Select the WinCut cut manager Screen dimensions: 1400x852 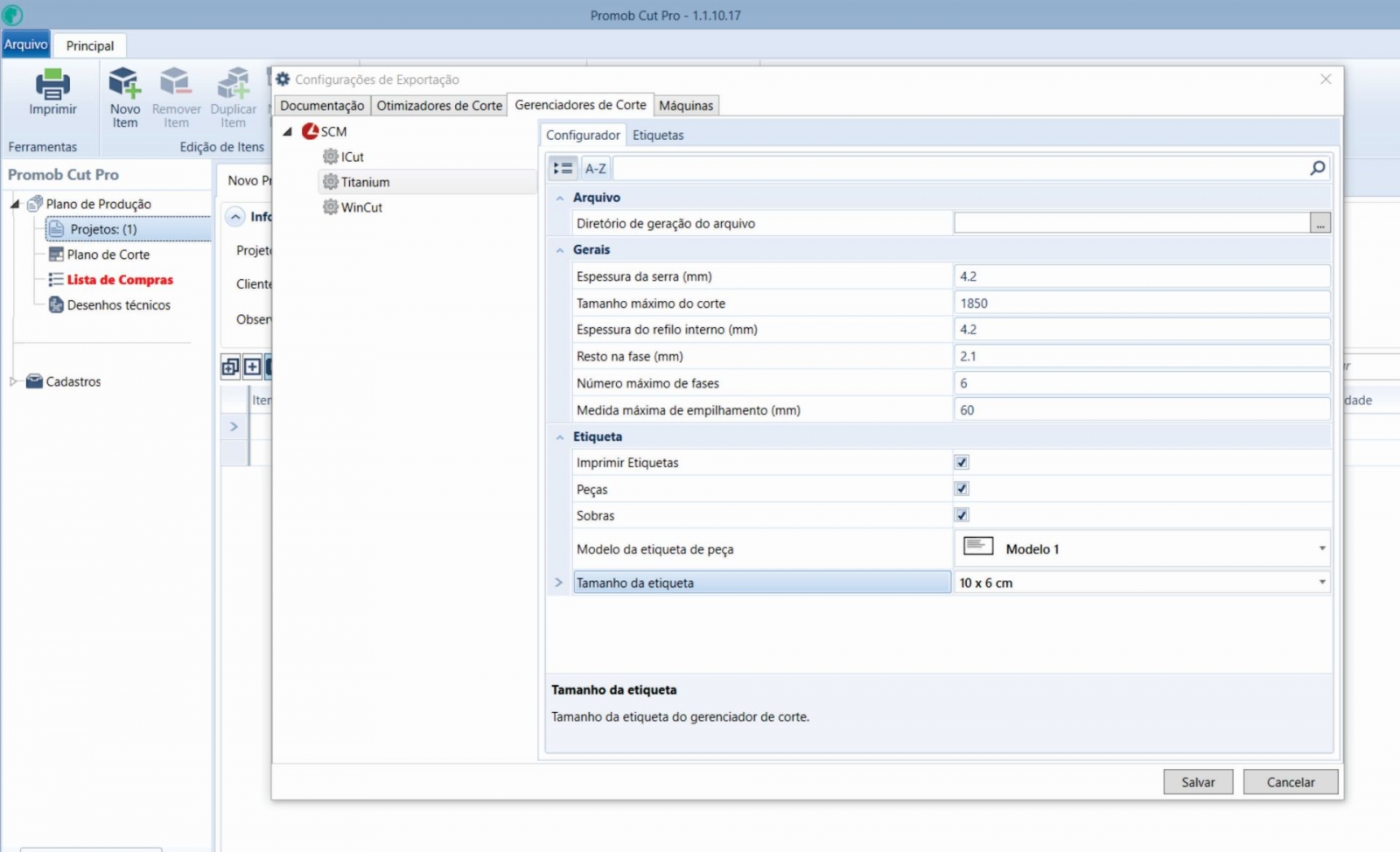click(x=361, y=207)
